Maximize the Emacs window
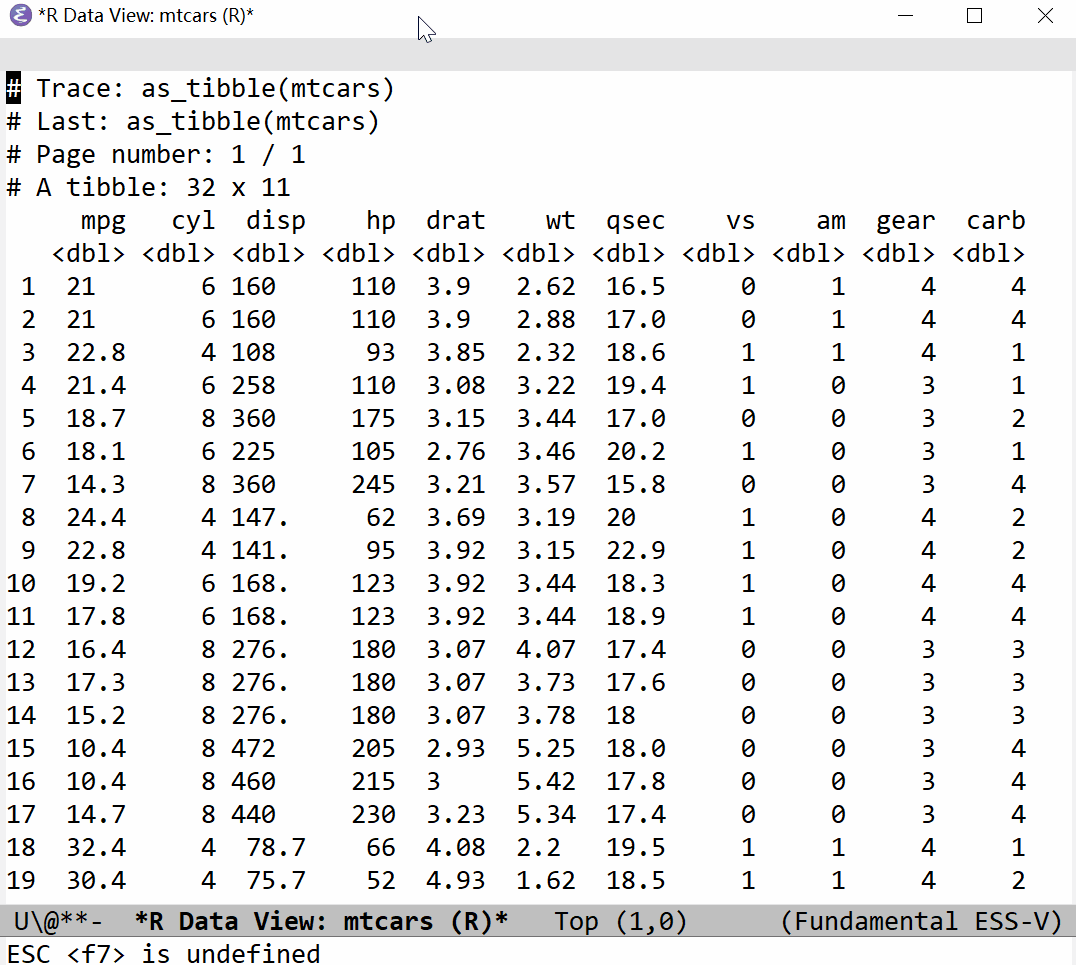 pyautogui.click(x=975, y=16)
